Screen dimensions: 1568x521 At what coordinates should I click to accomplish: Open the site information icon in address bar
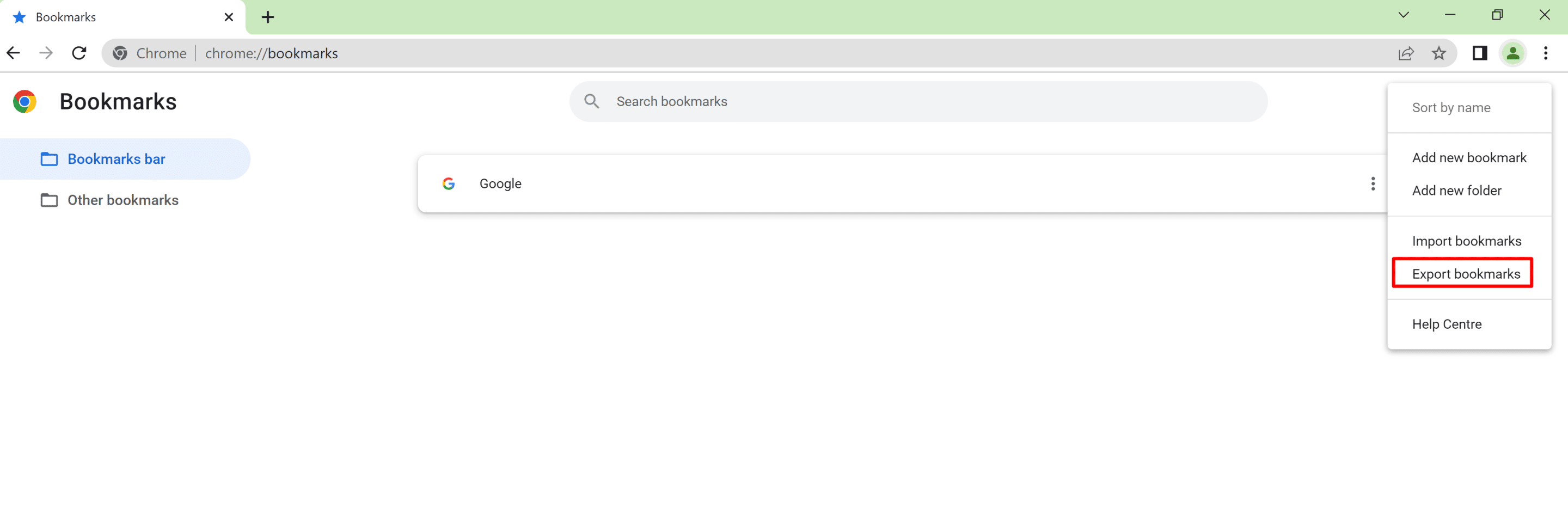(x=120, y=53)
